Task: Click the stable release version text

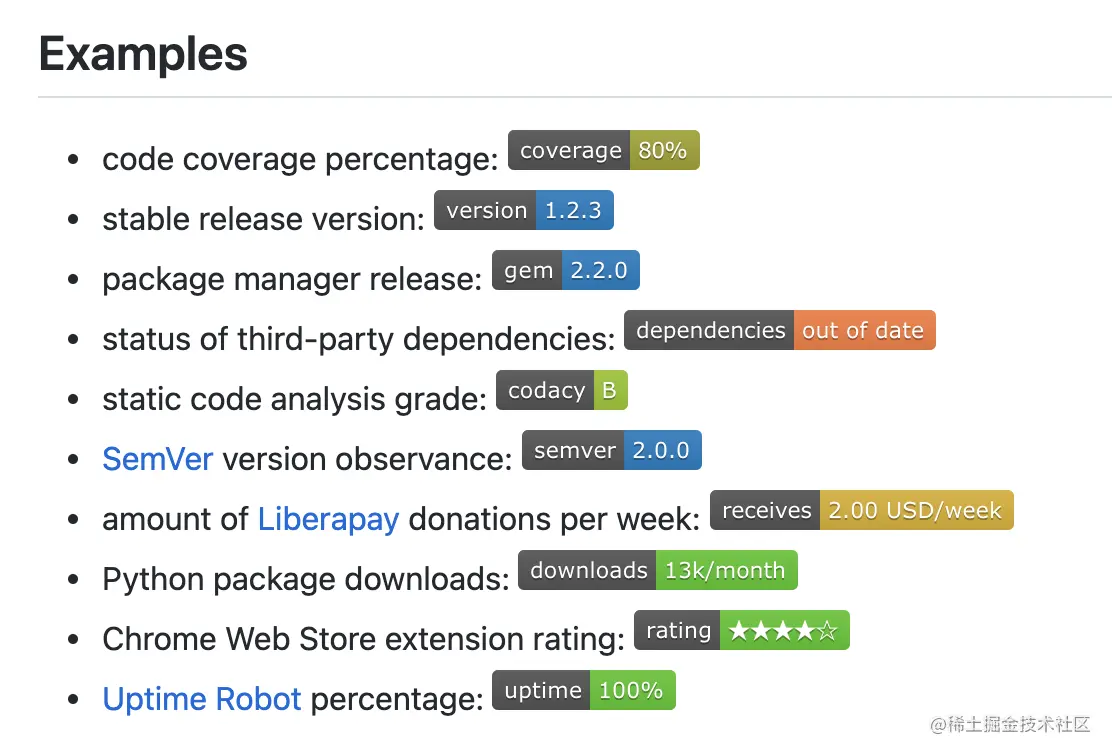Action: (263, 219)
